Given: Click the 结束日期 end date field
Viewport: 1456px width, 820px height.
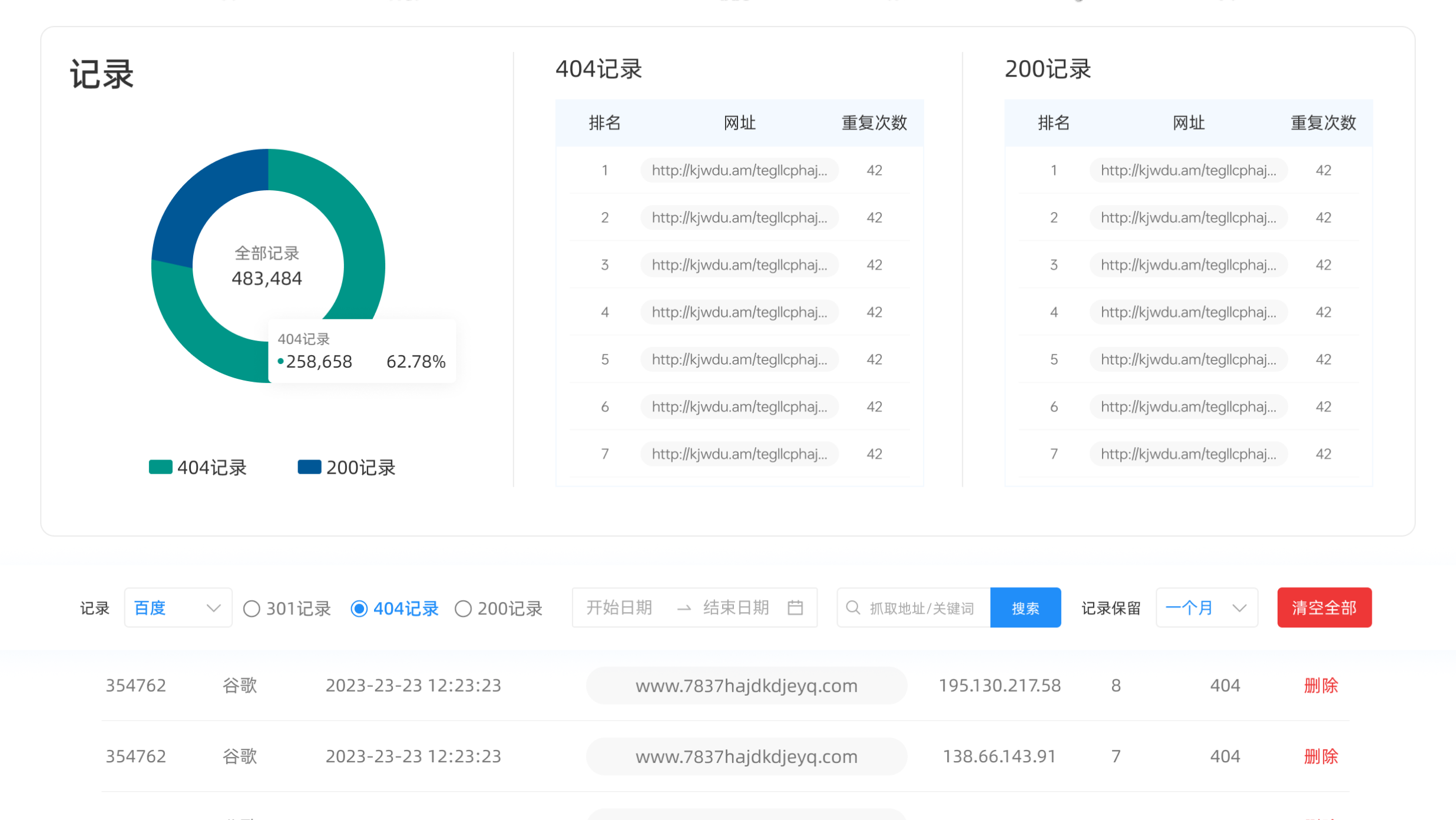Looking at the screenshot, I should tap(736, 607).
